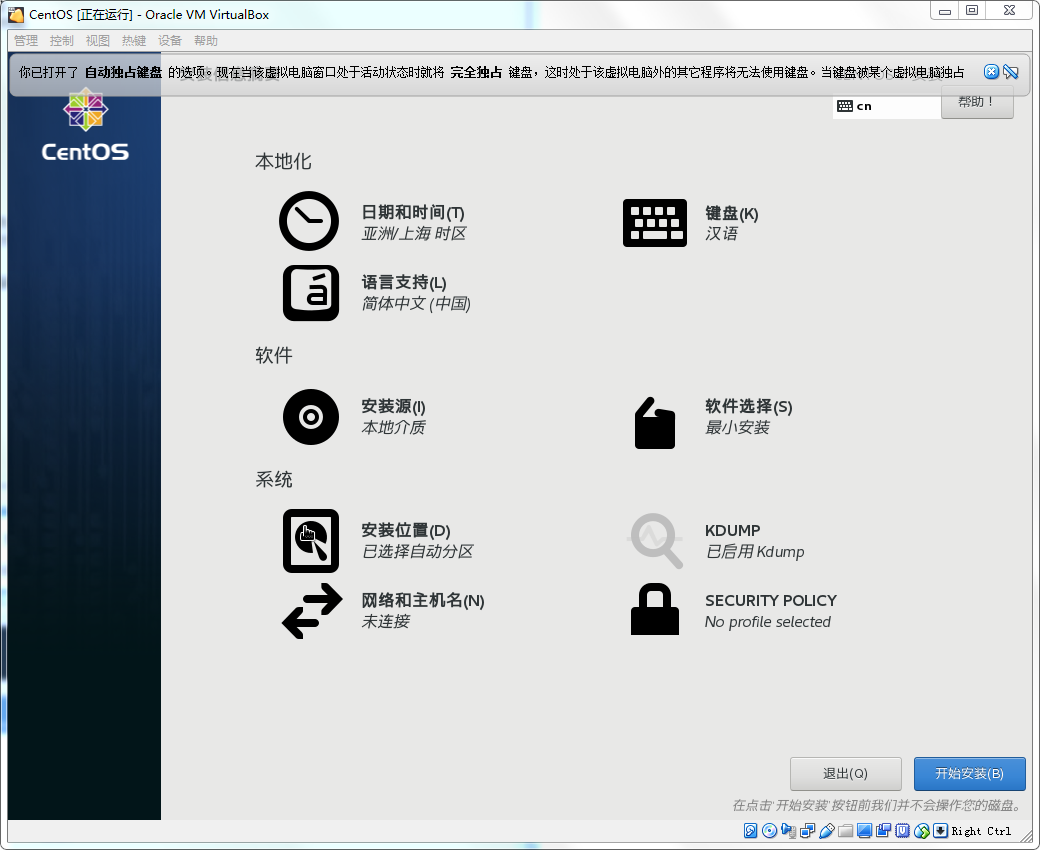Click the video capture status icon
The height and width of the screenshot is (850, 1040).
click(883, 831)
